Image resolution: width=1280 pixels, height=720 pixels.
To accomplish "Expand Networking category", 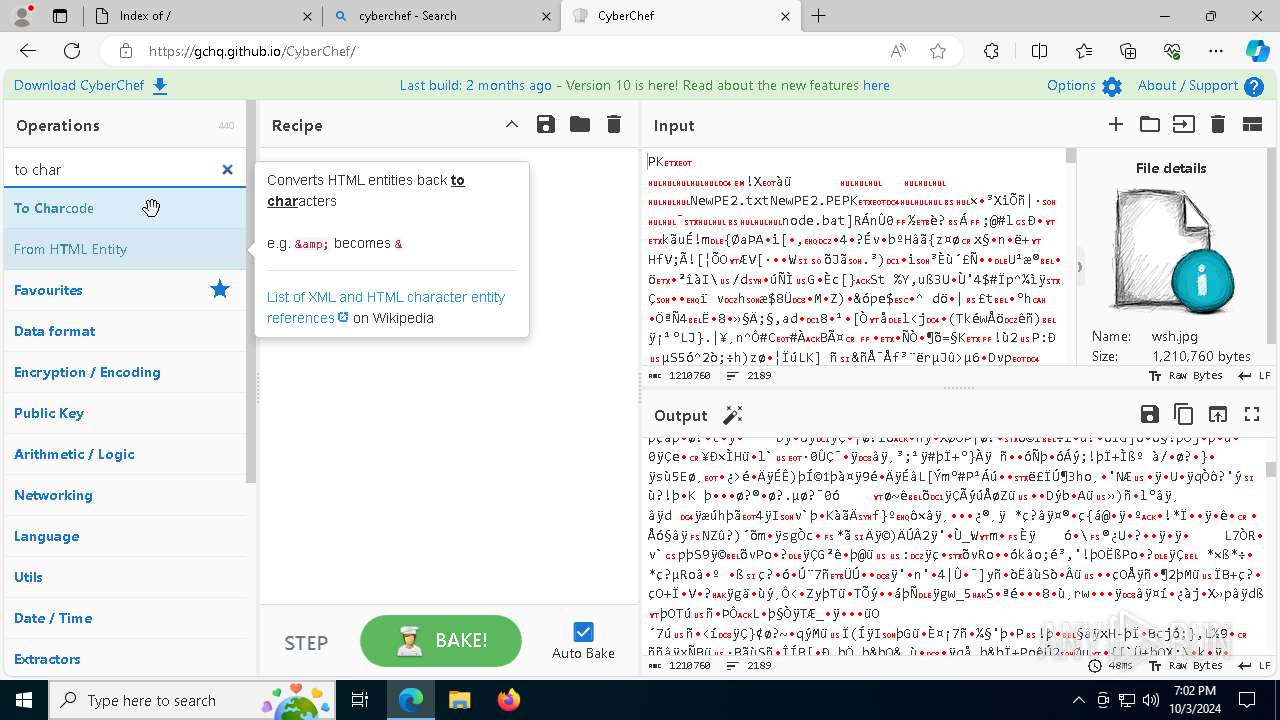I will (x=125, y=495).
